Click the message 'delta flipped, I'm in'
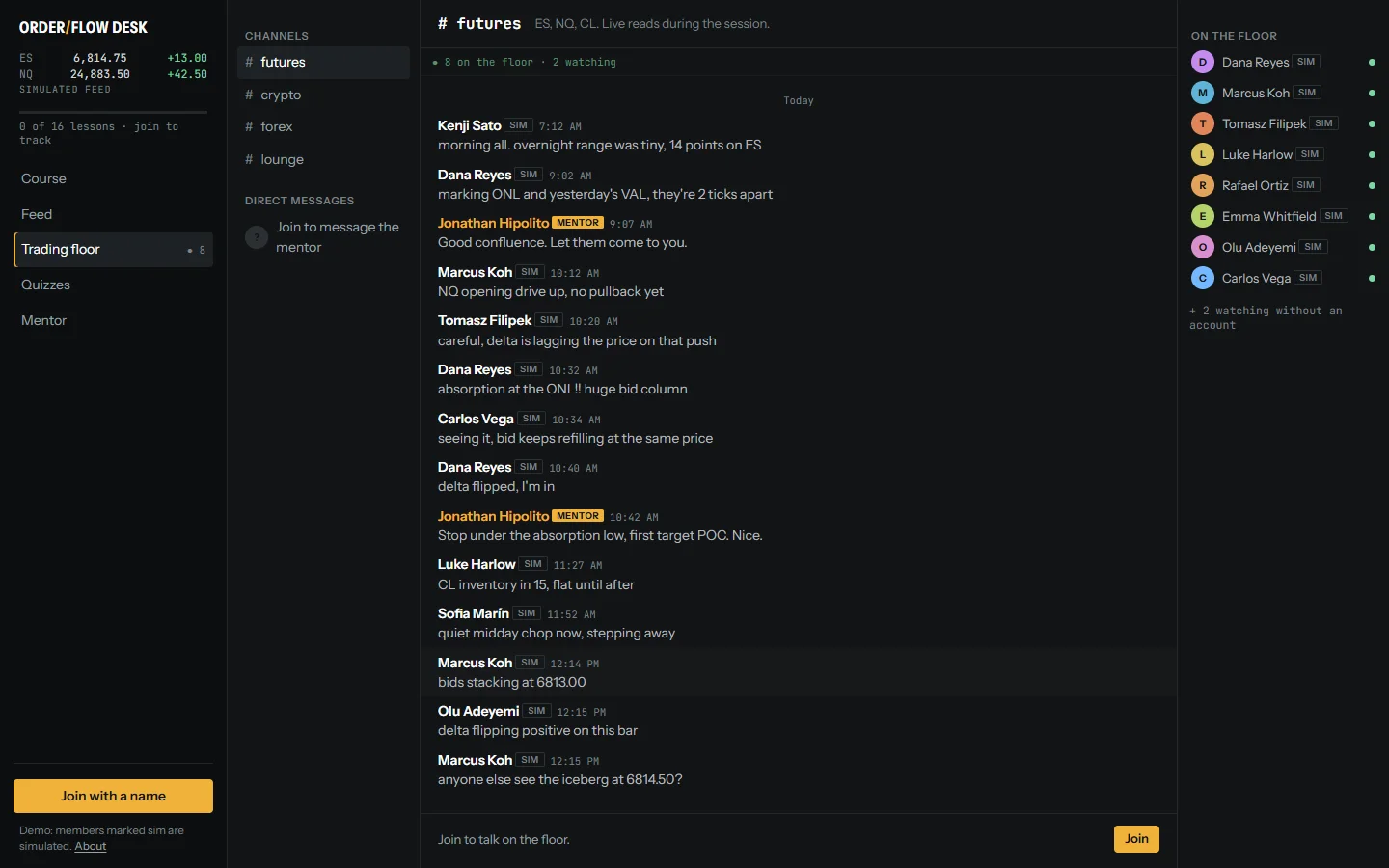 (496, 486)
